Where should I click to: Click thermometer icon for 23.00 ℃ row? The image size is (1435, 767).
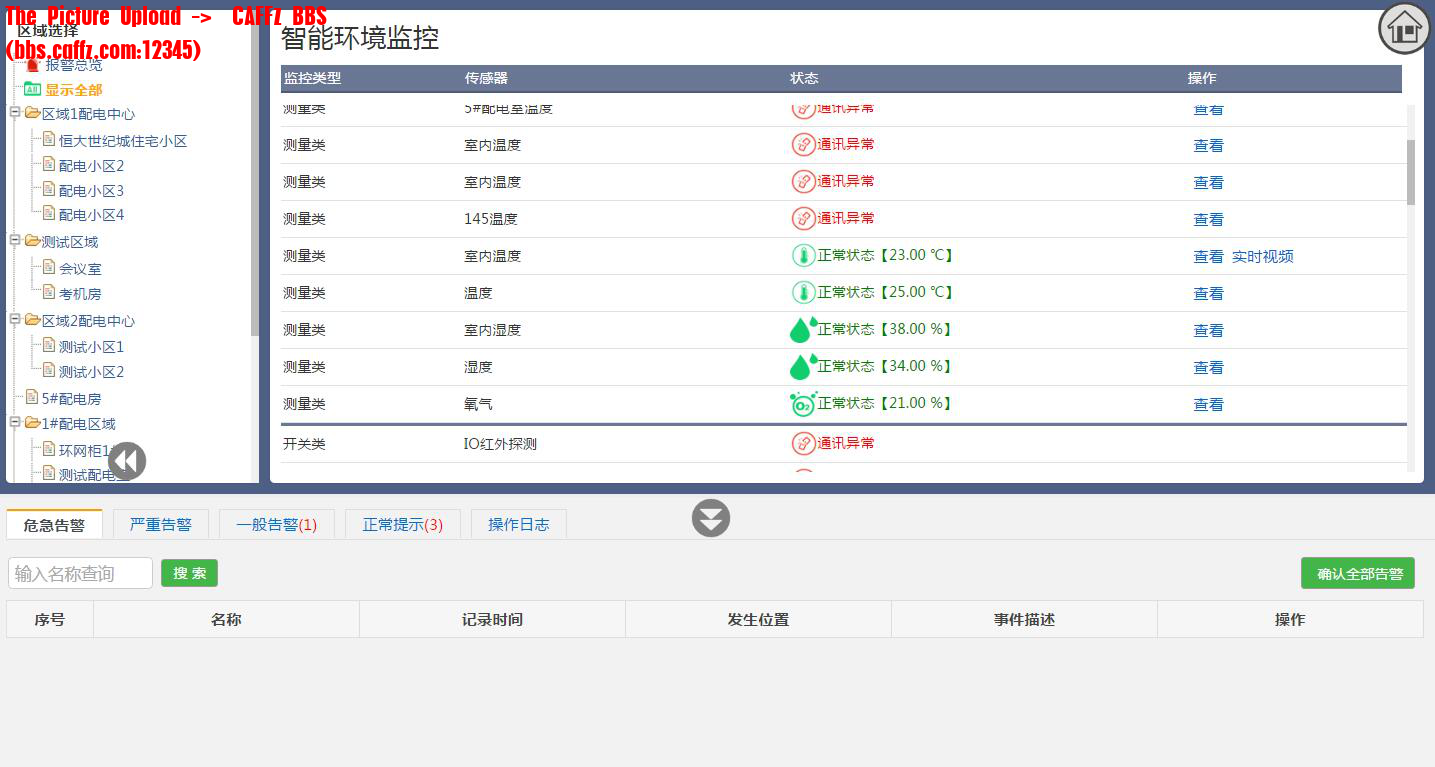tap(803, 256)
